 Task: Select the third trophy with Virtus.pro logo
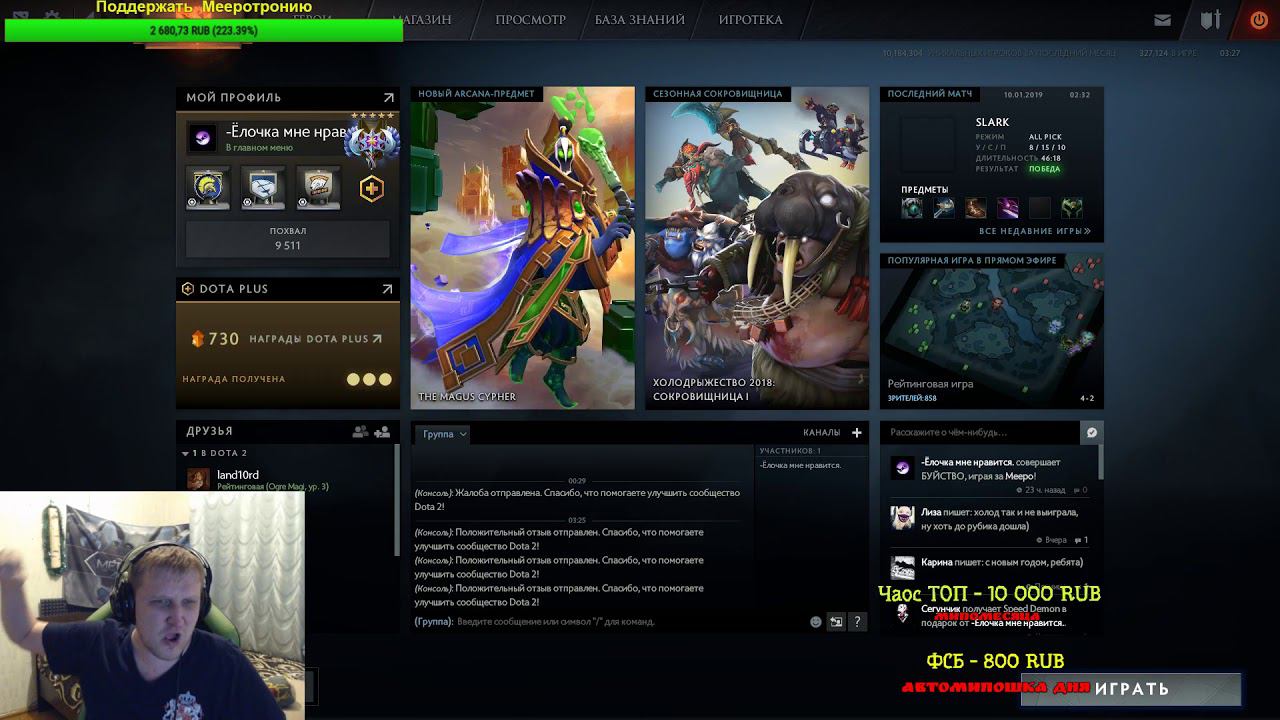pos(318,187)
